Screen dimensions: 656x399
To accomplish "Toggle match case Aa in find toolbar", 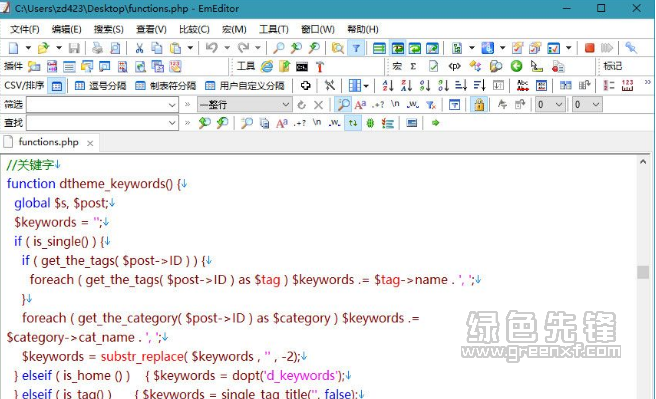I will 282,123.
